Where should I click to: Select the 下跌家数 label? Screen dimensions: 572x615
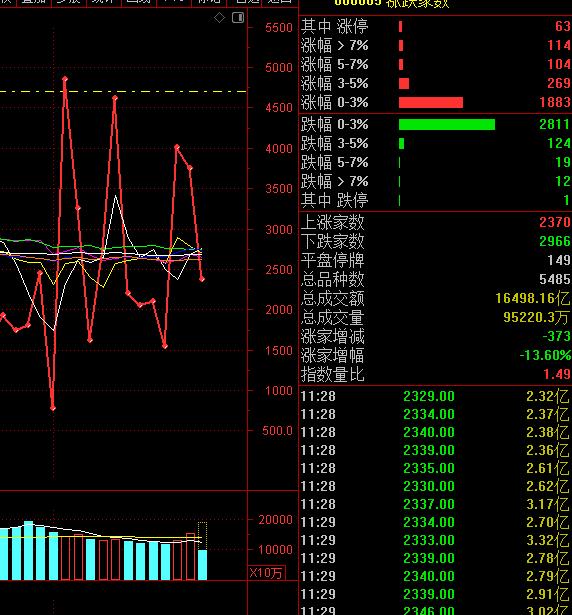[333, 241]
